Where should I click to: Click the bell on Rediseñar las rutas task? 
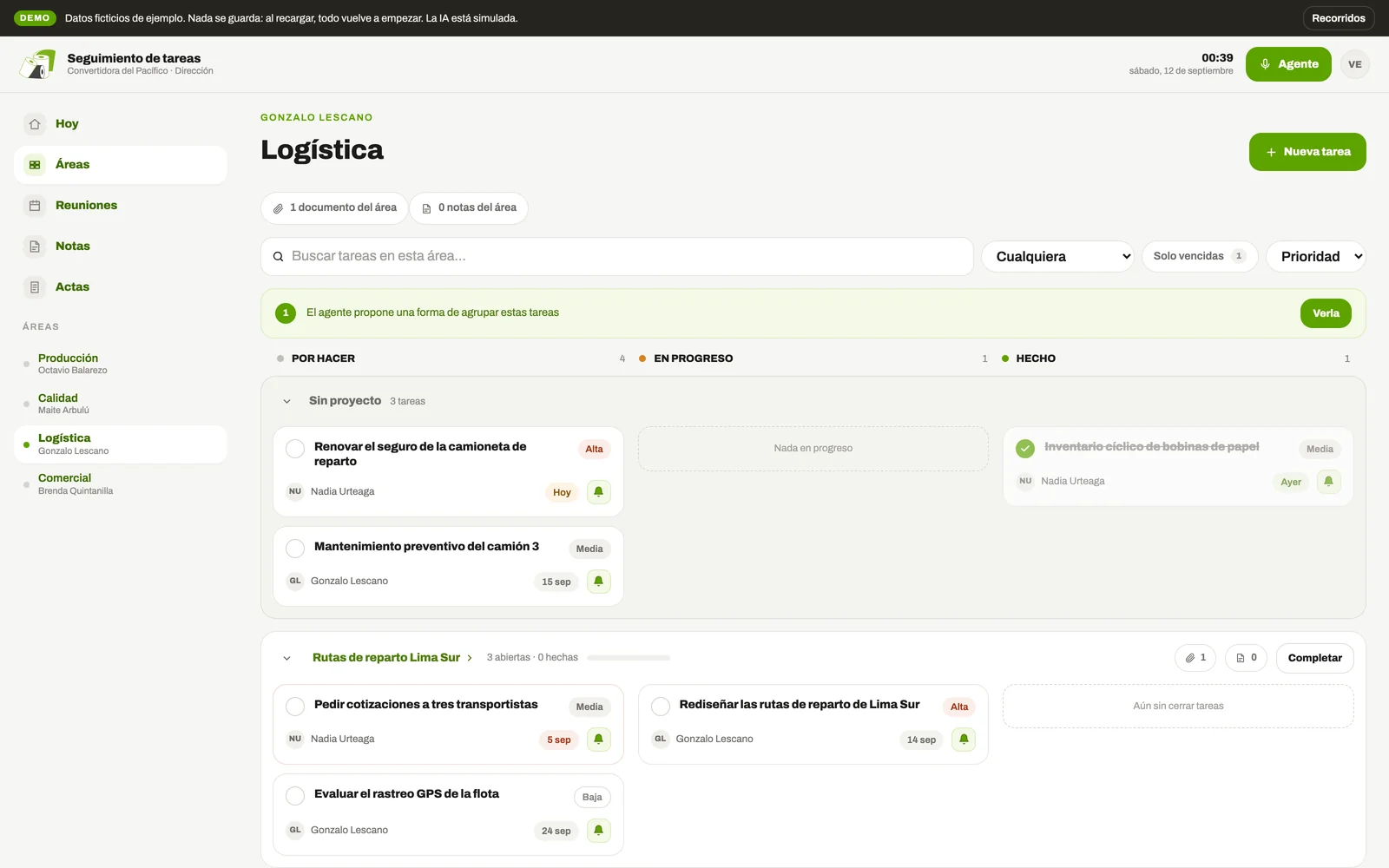(x=964, y=740)
